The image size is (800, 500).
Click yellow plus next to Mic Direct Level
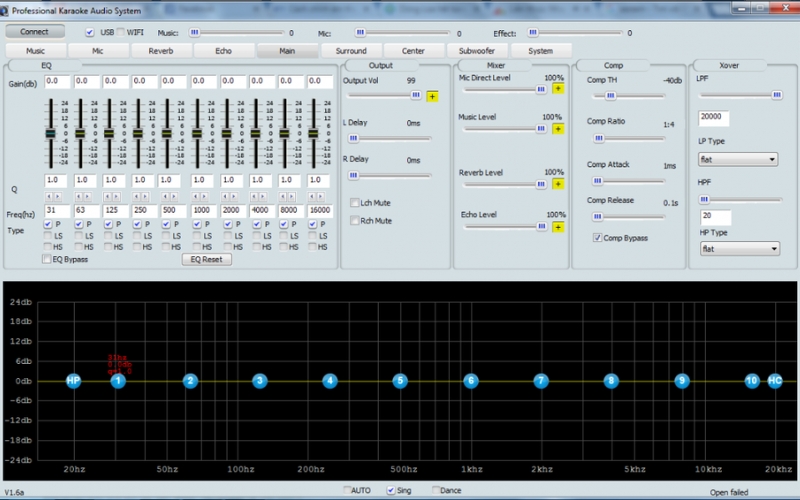(x=558, y=89)
